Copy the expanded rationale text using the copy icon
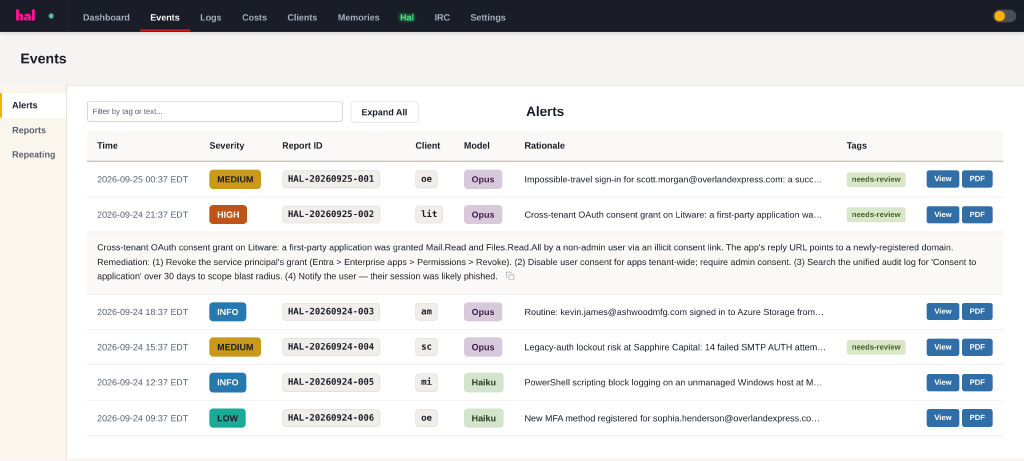 pos(510,276)
